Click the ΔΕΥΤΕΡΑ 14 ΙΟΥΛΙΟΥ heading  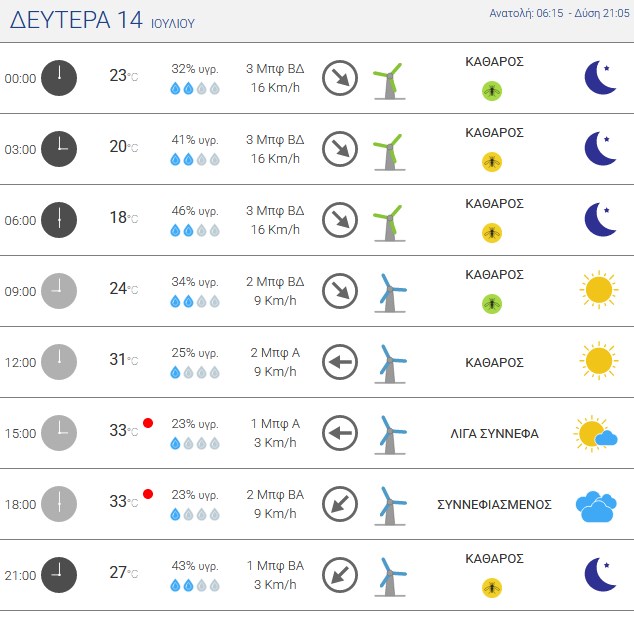pyautogui.click(x=102, y=20)
